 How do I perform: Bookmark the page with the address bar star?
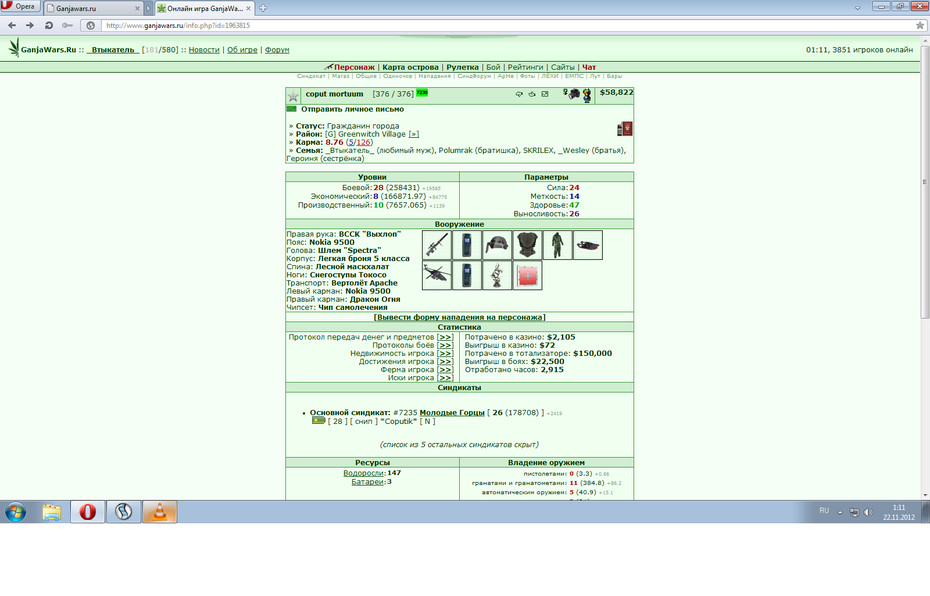[x=920, y=26]
